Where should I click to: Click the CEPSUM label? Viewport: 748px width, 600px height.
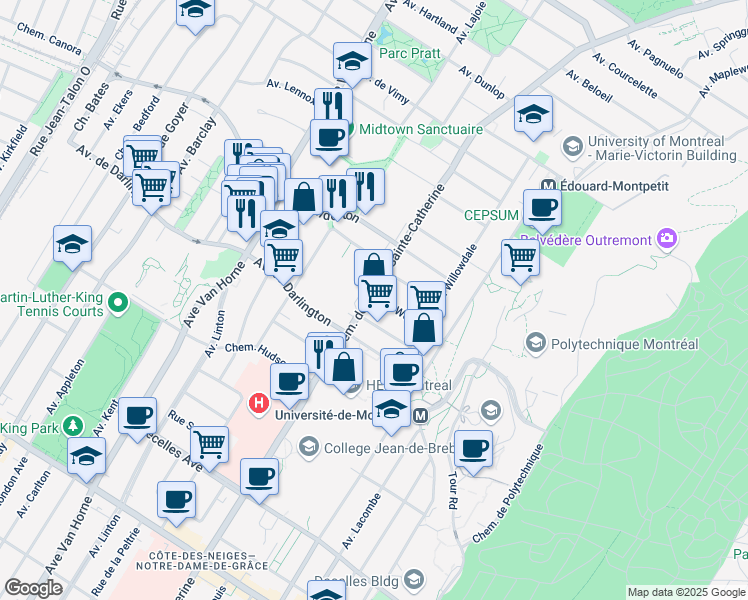point(491,216)
